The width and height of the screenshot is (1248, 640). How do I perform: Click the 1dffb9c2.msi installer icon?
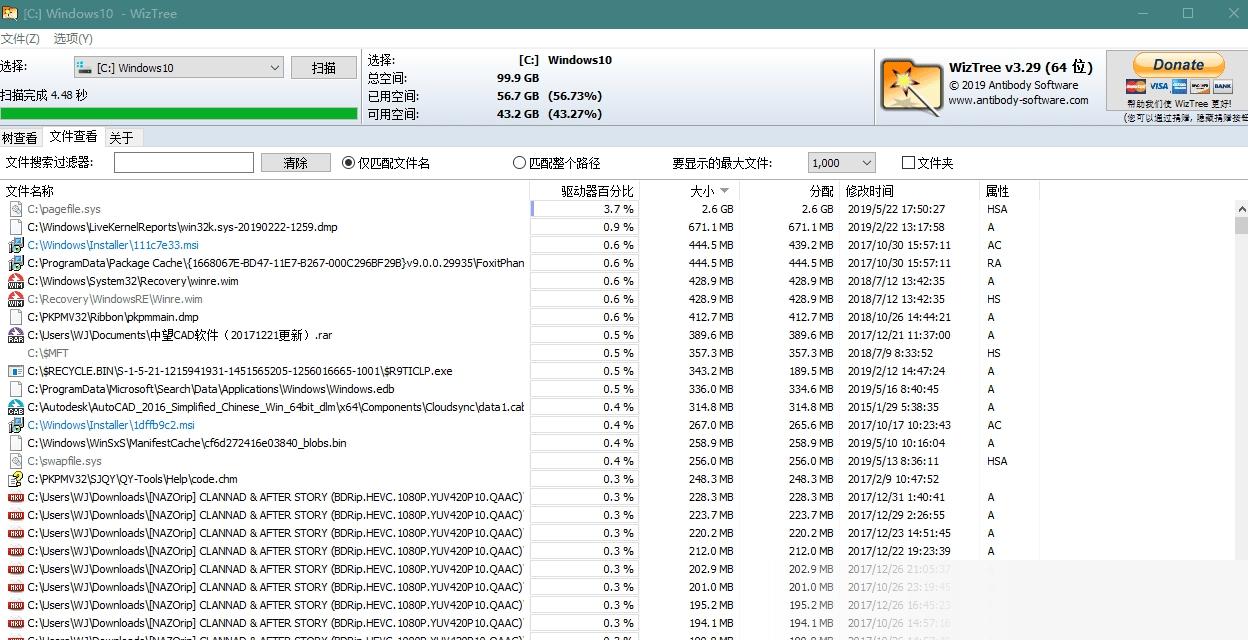click(x=15, y=425)
